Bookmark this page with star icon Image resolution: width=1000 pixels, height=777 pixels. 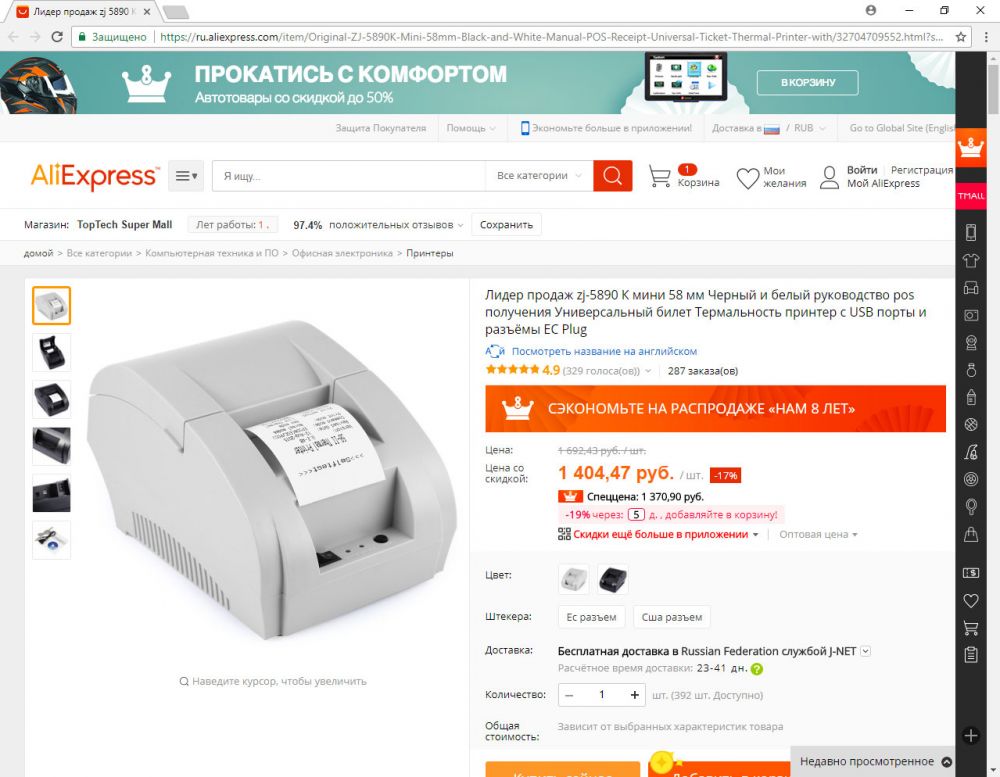coord(960,37)
